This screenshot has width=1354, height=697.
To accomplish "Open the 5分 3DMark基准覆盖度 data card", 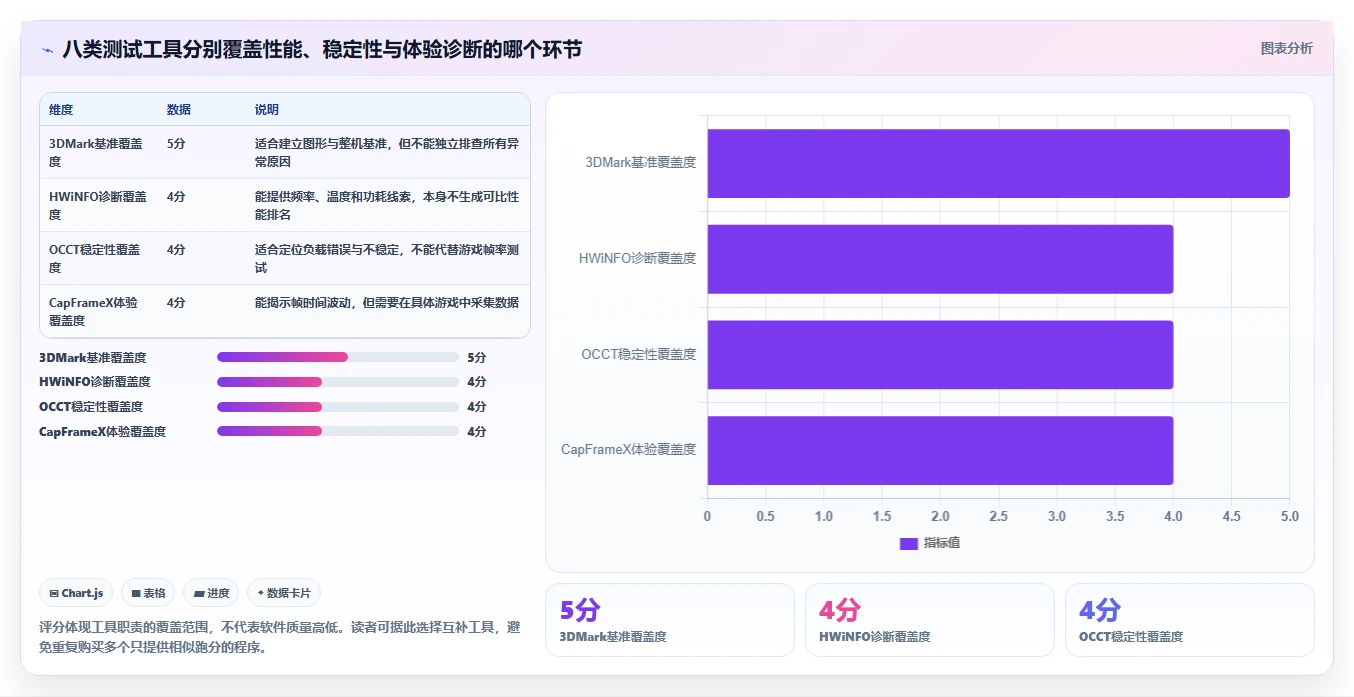I will (x=670, y=620).
